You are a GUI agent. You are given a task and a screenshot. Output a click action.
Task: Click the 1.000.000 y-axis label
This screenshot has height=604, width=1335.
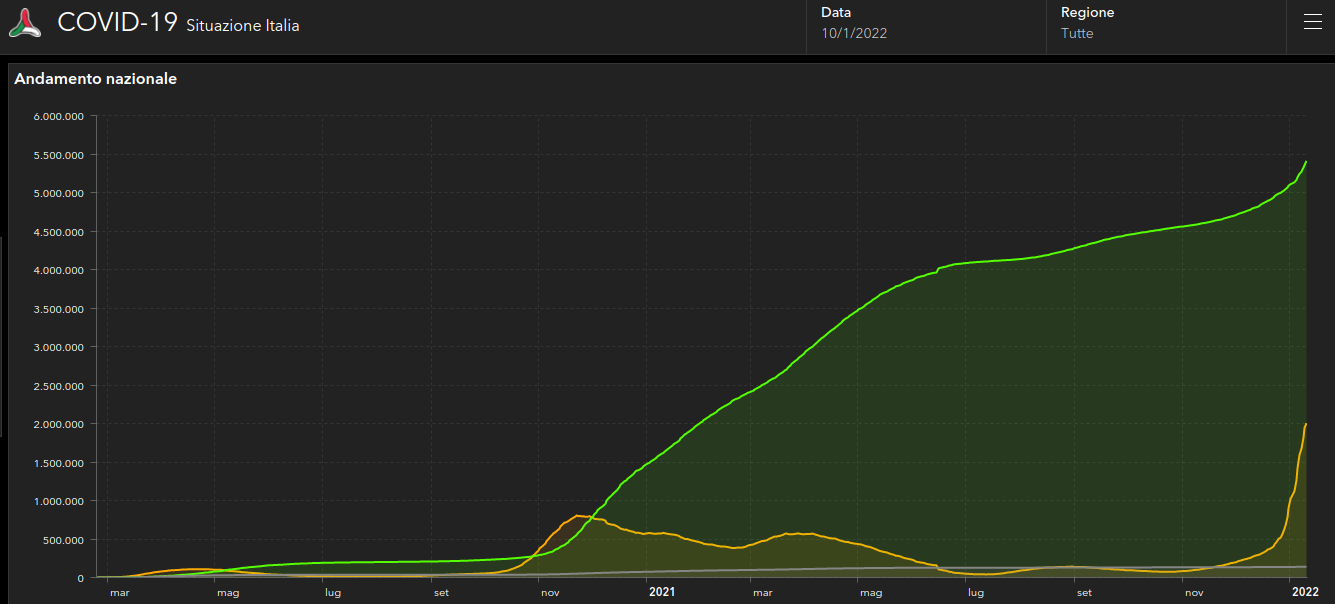pyautogui.click(x=58, y=501)
